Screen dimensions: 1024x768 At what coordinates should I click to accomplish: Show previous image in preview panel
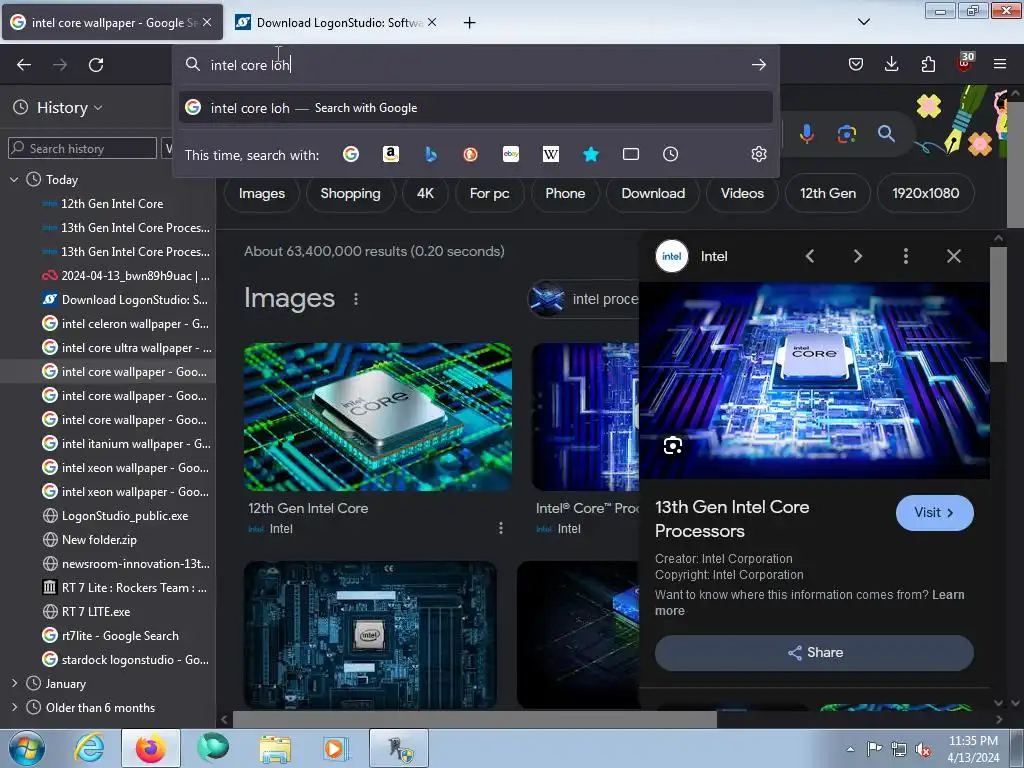[x=810, y=256]
